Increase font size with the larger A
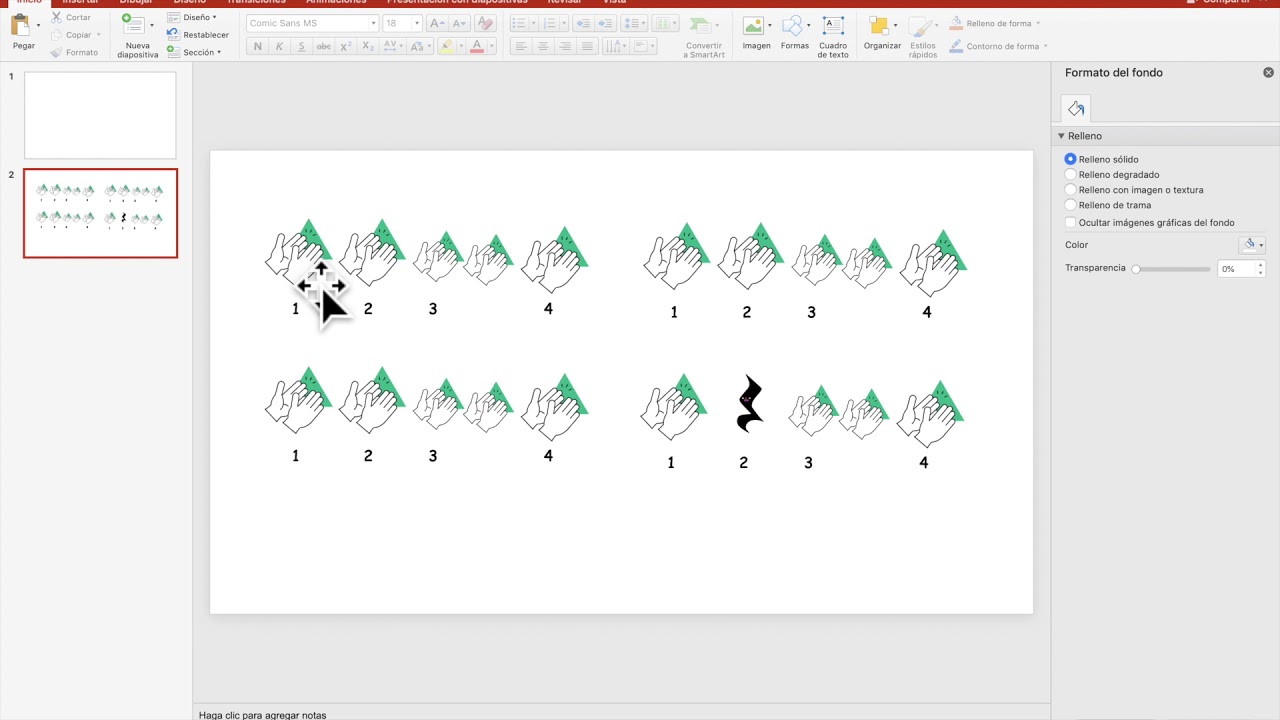 (436, 23)
